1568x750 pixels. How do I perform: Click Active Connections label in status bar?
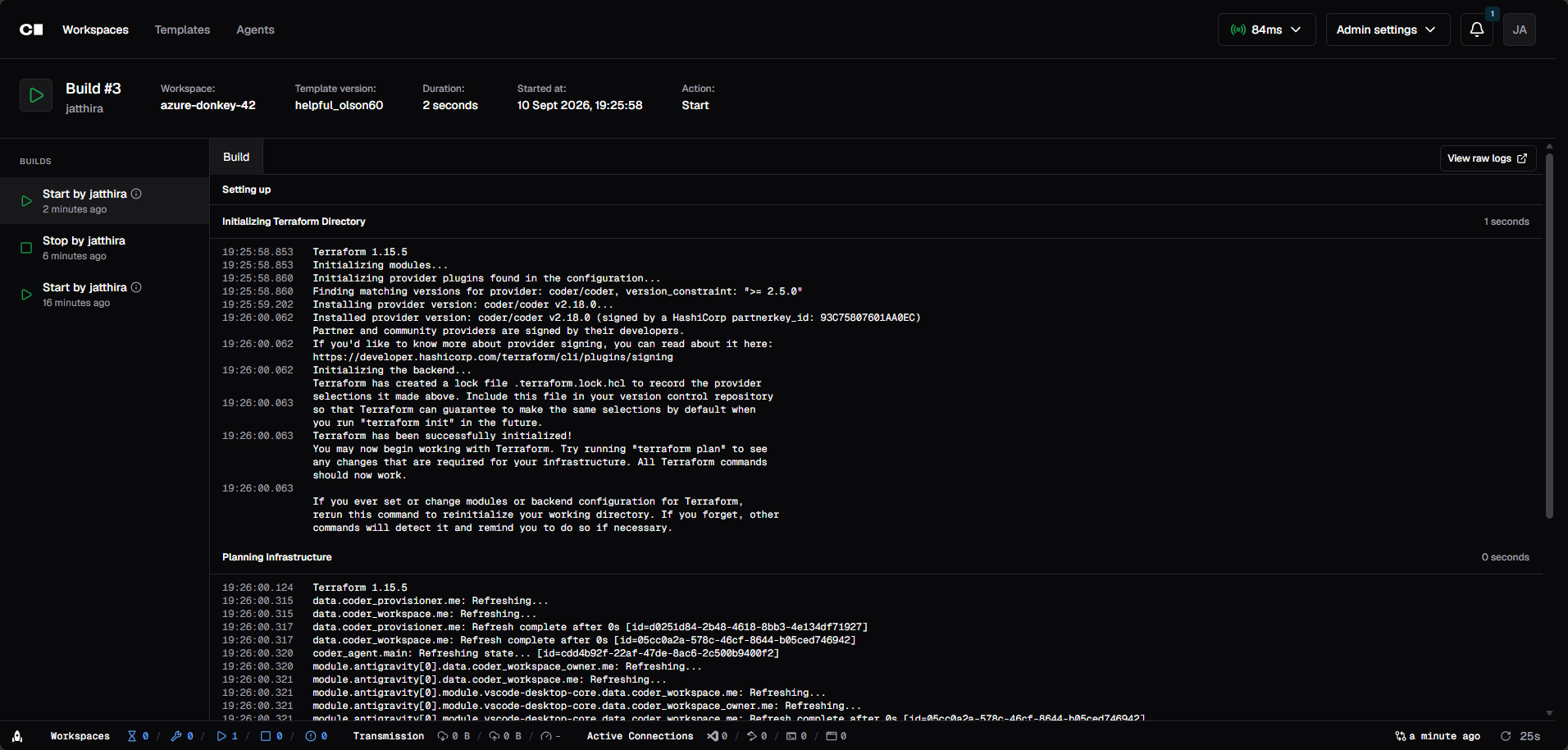640,736
